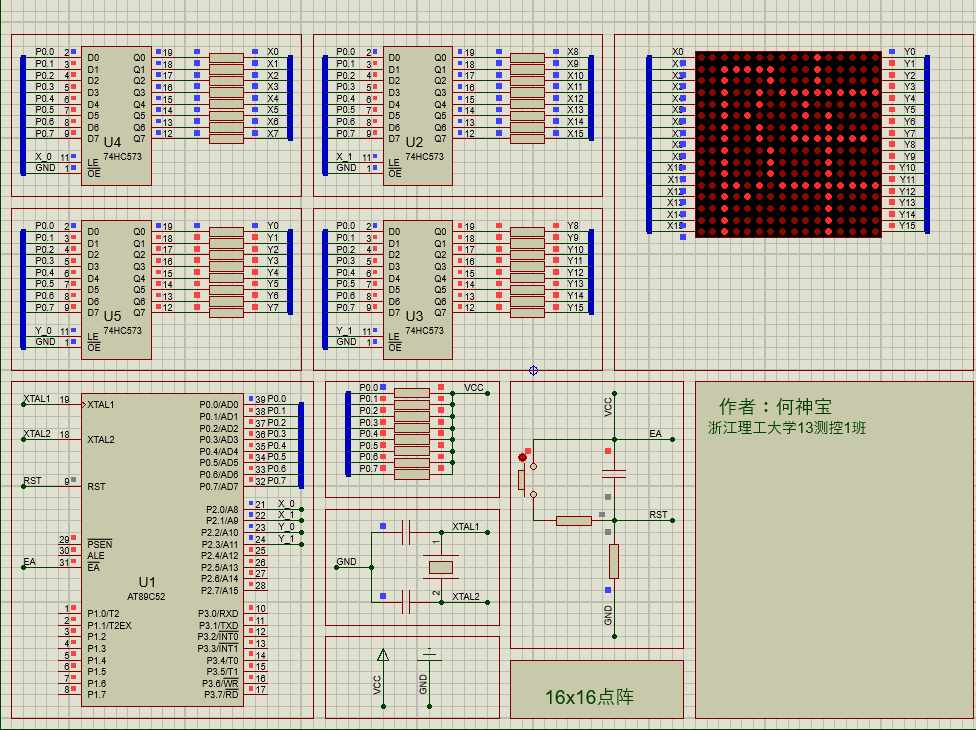Click the '16x16点阵' title text
This screenshot has width=976, height=730.
589,697
